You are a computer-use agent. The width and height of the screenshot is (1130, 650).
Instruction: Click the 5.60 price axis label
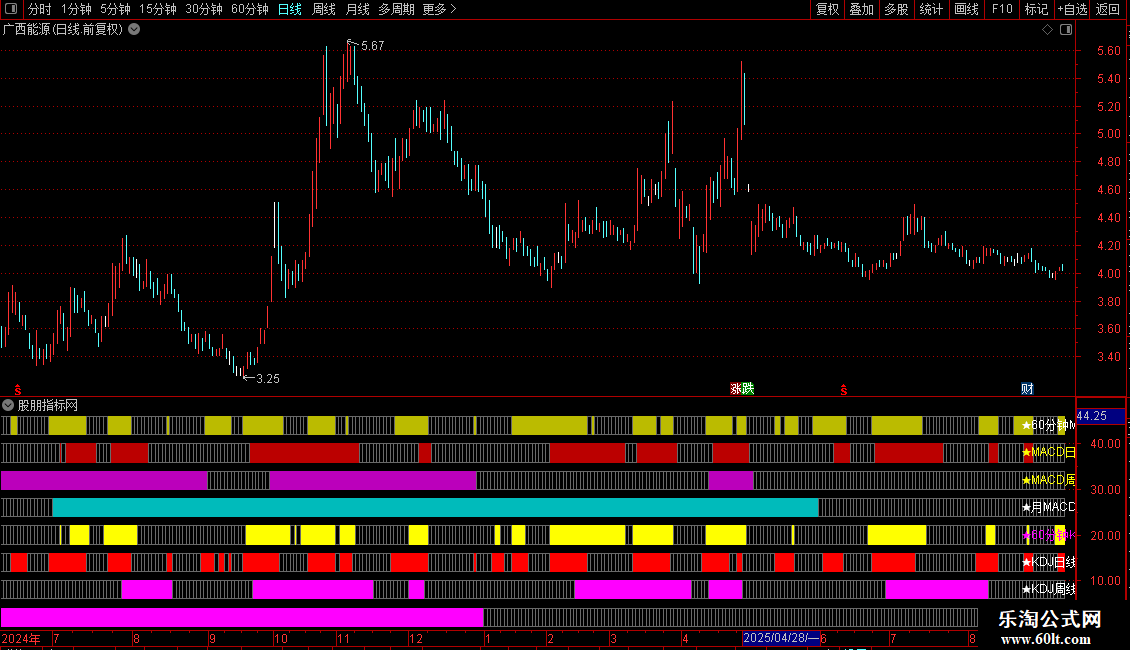coord(1108,50)
